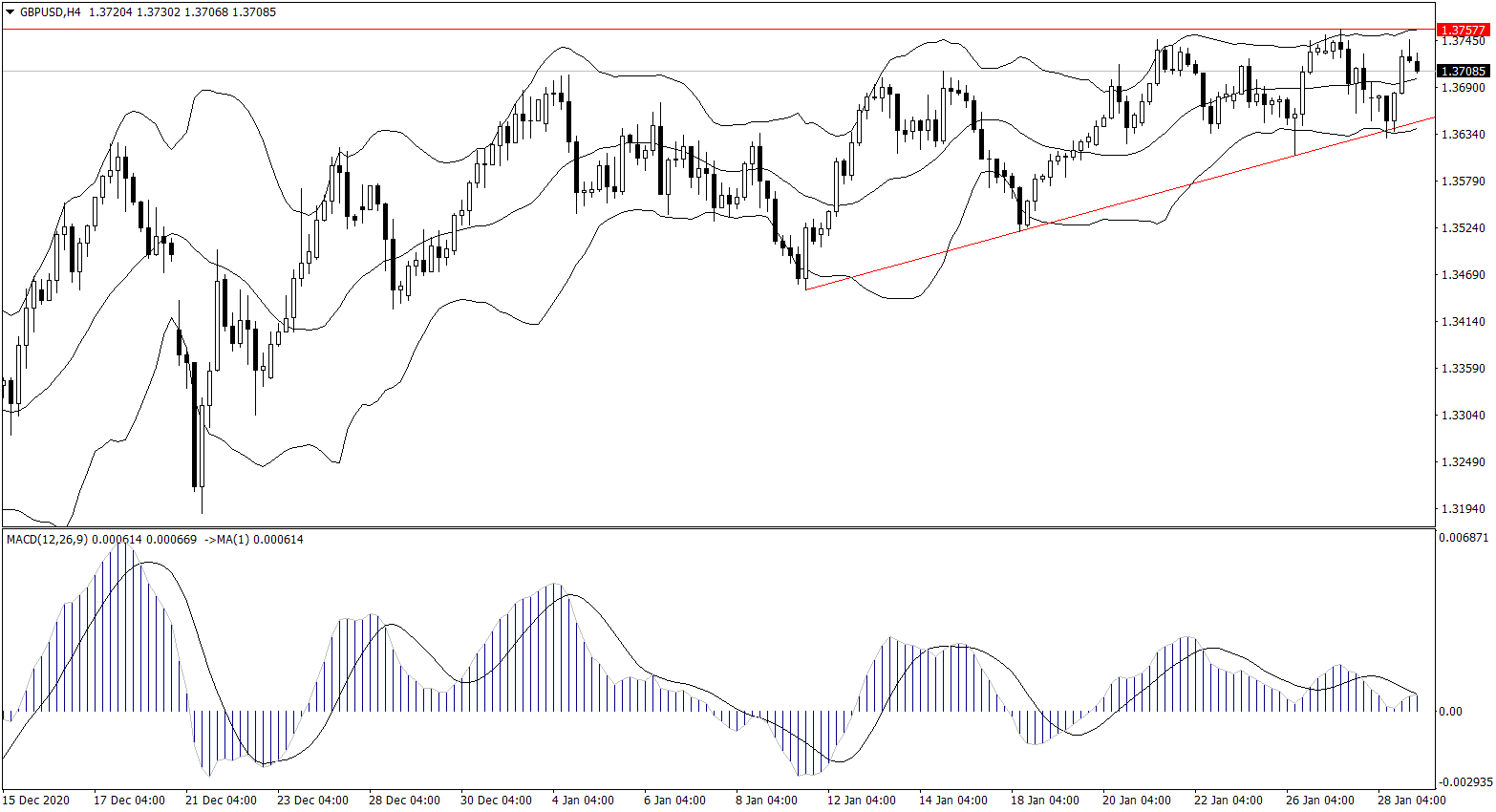The width and height of the screenshot is (1496, 812).
Task: Click the MACD(12,26,9) indicator label
Action: click(47, 540)
